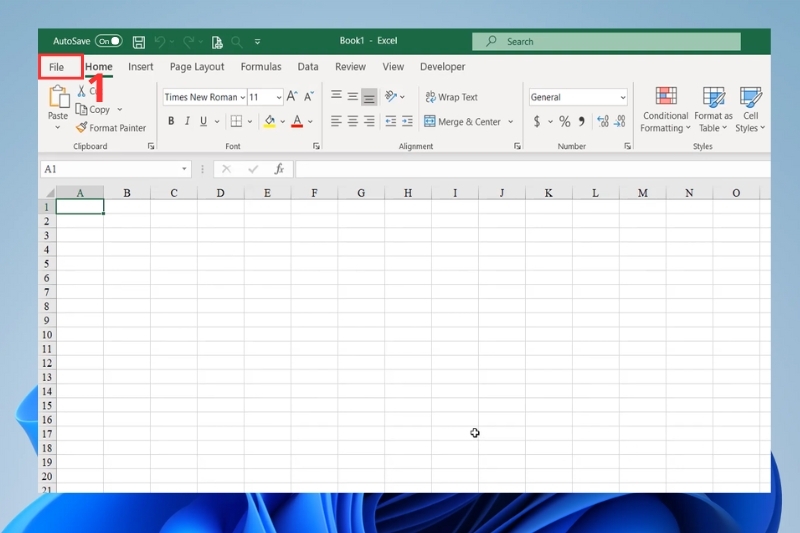This screenshot has width=800, height=533.
Task: Toggle Bold formatting
Action: (x=171, y=121)
